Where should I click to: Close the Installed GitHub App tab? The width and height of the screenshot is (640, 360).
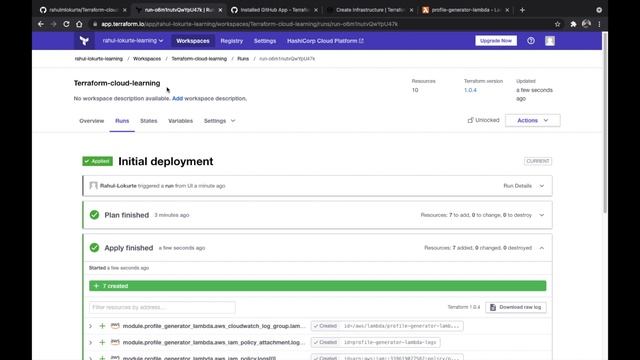[x=316, y=10]
